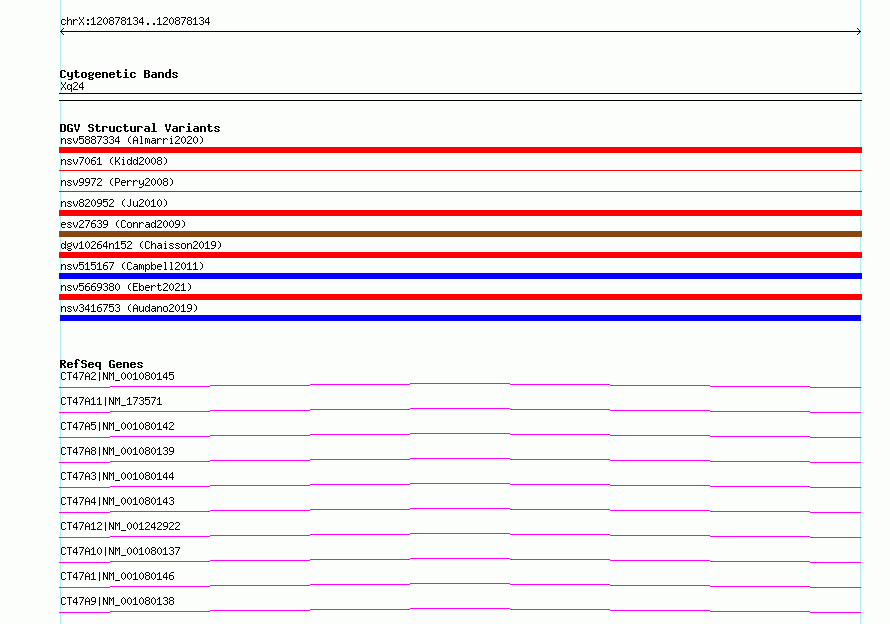This screenshot has width=890, height=624.
Task: Open variant nsv515167 (Campbell2011) label
Action: [x=132, y=266]
